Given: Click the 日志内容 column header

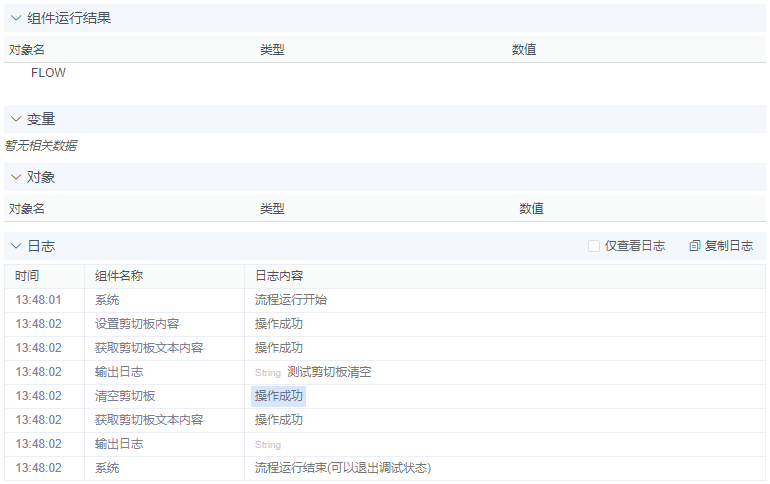Looking at the screenshot, I should (x=279, y=276).
